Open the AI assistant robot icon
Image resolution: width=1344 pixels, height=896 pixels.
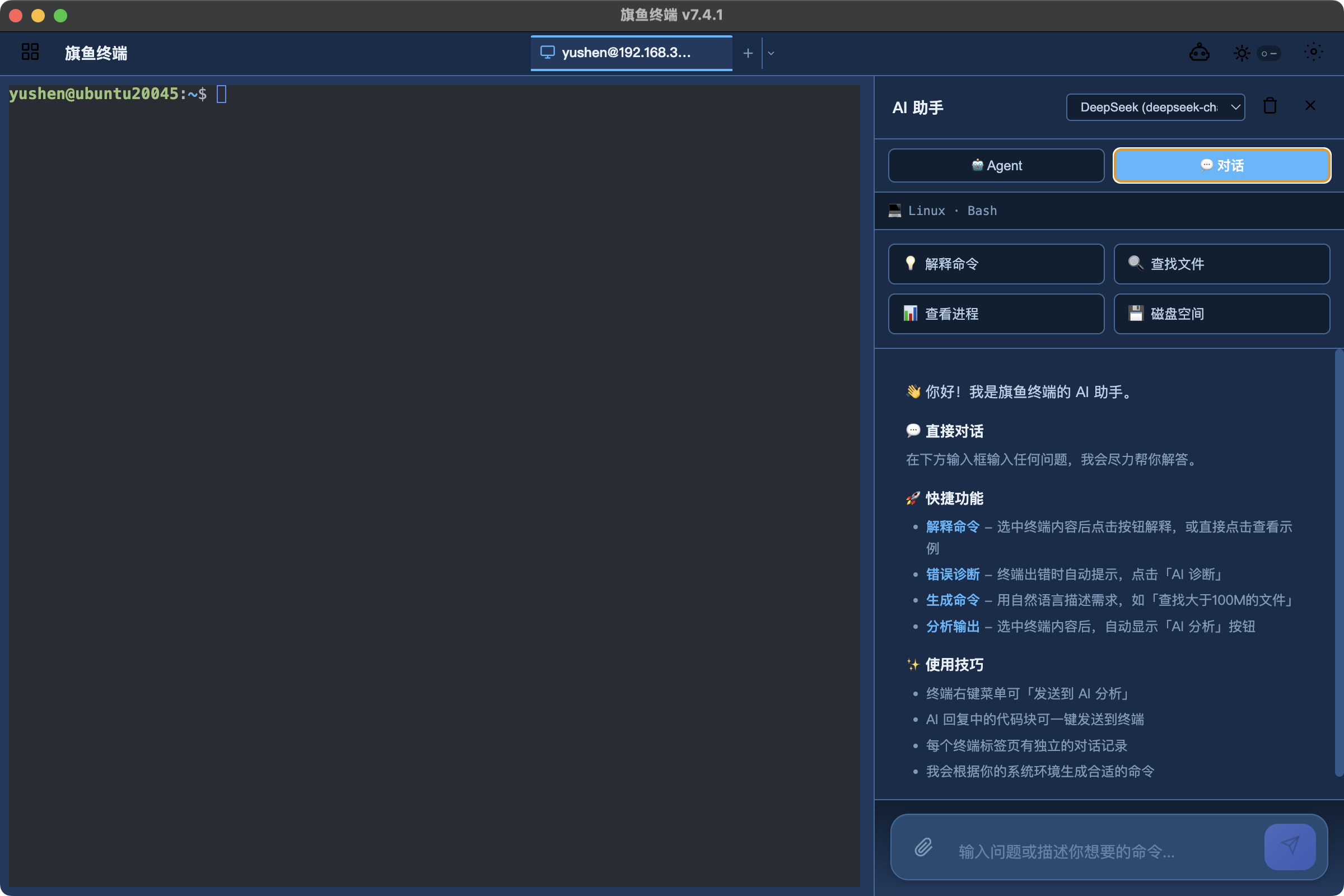(1200, 52)
